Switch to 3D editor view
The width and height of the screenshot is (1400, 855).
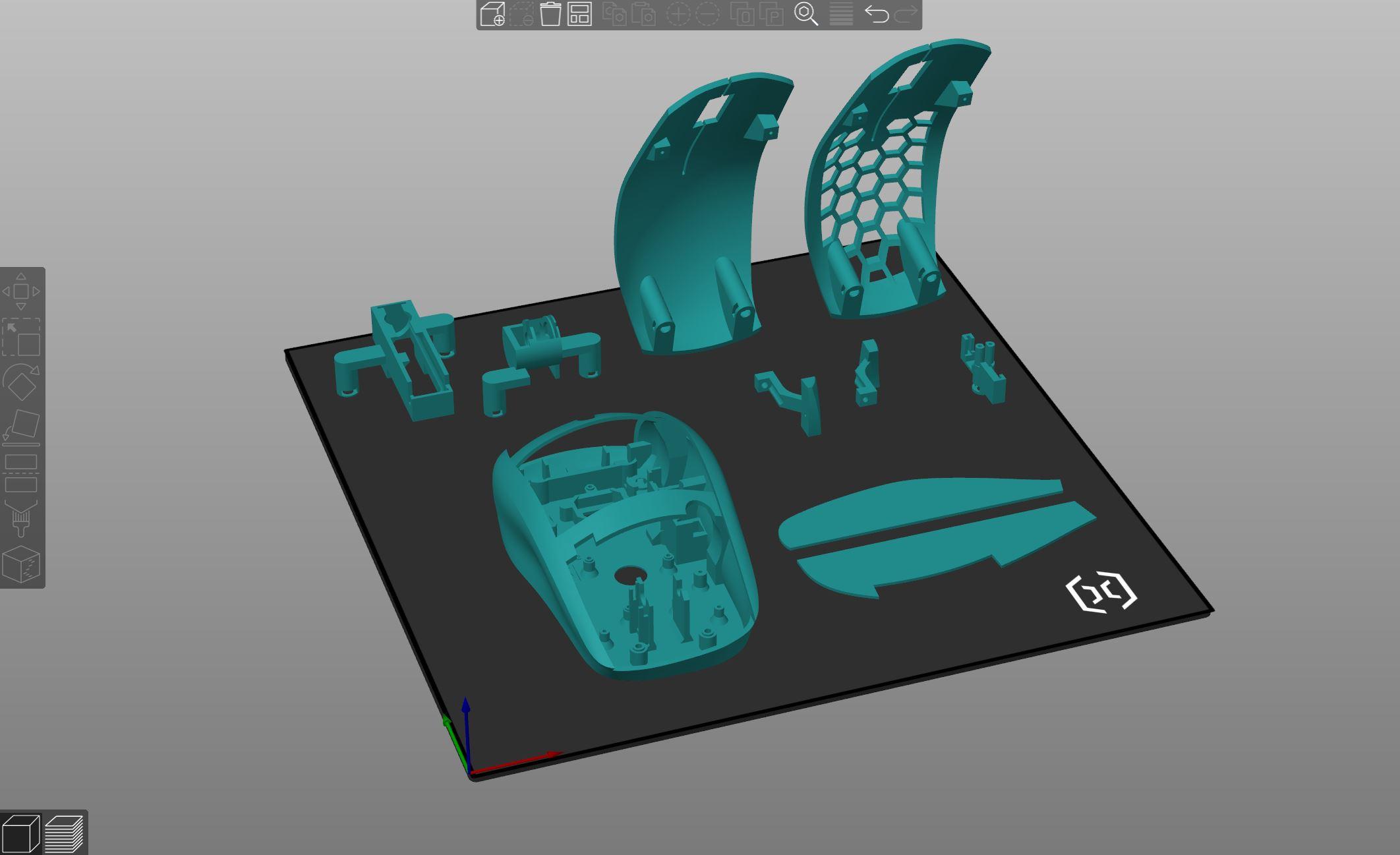(x=20, y=833)
